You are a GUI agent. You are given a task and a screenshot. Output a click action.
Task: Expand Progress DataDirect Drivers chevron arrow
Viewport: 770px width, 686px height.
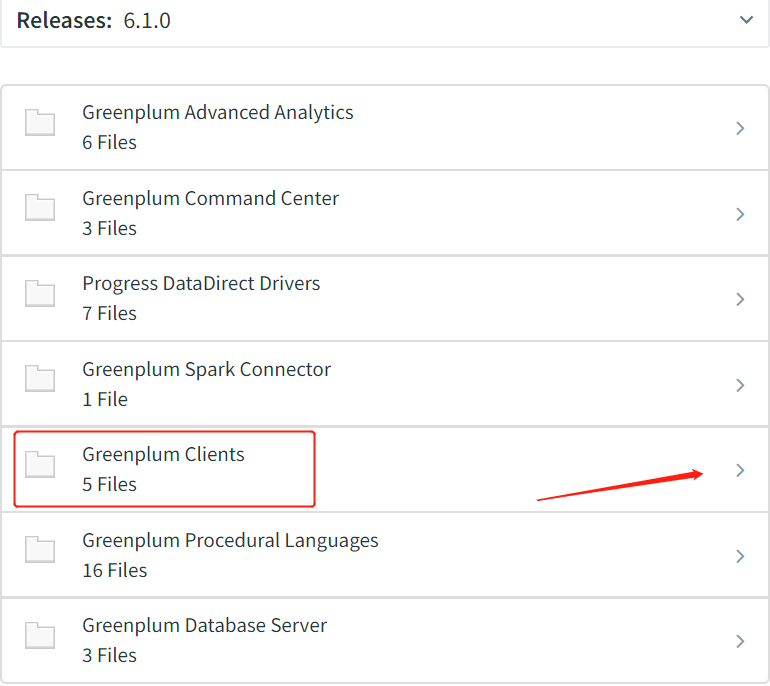(x=740, y=299)
